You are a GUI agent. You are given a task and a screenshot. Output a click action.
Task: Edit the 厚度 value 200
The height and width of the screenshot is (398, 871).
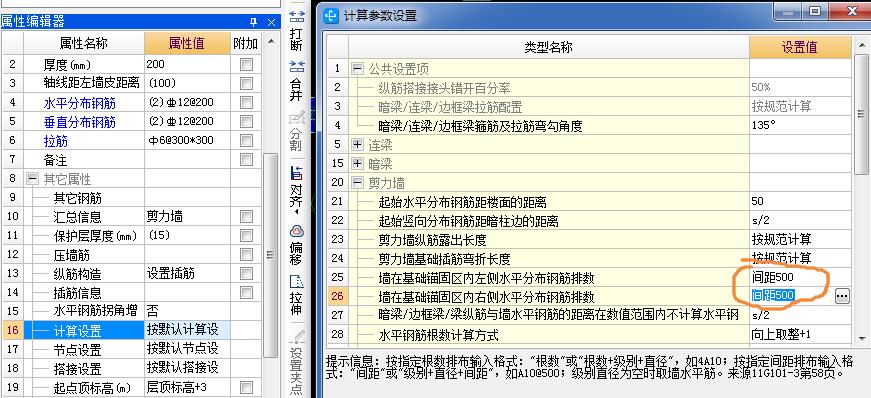click(x=187, y=64)
